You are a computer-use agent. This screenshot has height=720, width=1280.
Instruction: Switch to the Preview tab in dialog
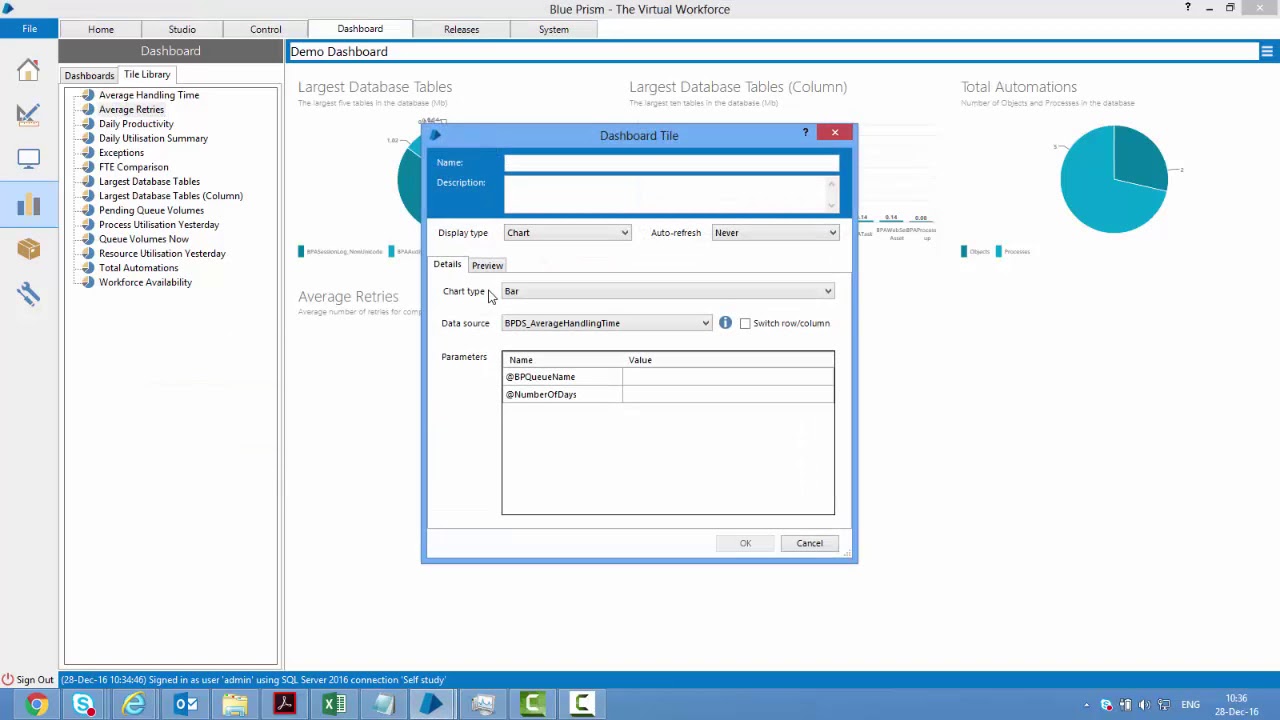(487, 265)
